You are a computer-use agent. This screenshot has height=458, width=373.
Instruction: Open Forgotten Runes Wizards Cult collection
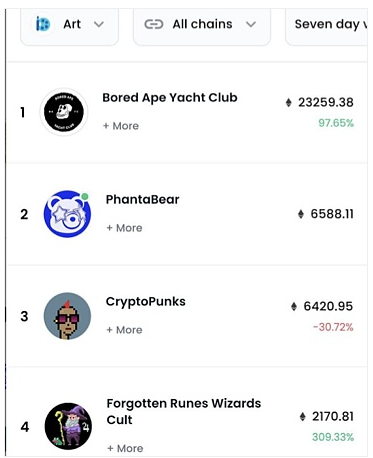tap(184, 411)
